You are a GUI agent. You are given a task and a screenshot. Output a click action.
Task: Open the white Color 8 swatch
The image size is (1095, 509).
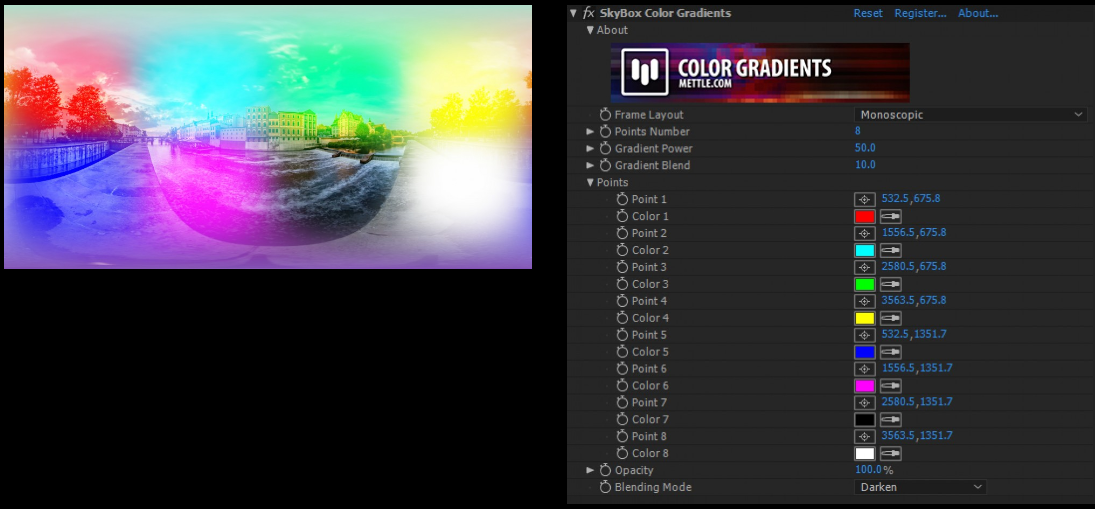865,454
